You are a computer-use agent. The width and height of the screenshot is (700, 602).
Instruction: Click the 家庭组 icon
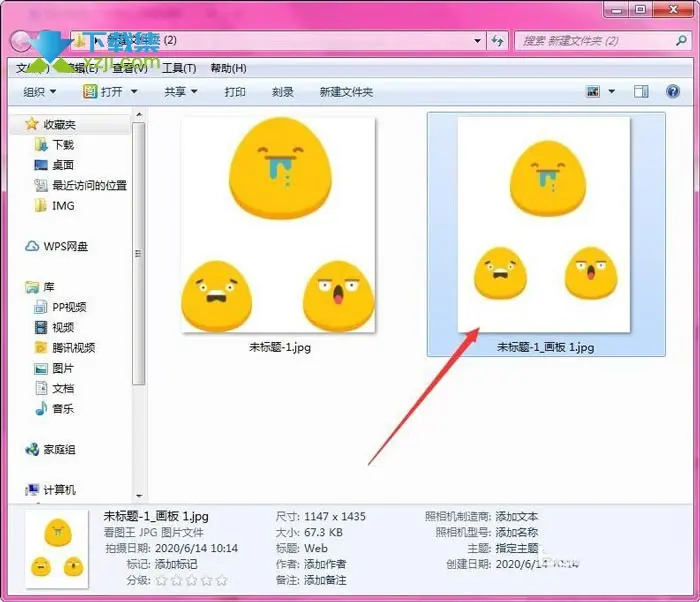pyautogui.click(x=32, y=449)
